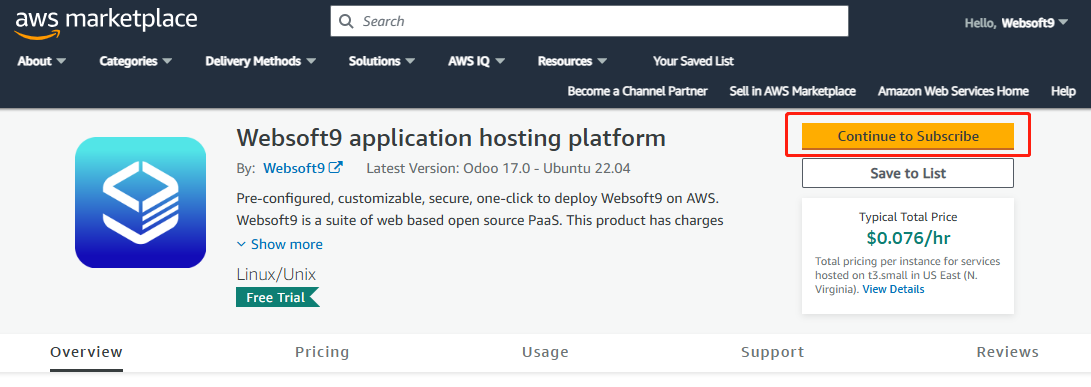Open the Categories dropdown menu
Screen dimensions: 1091x387
[136, 61]
